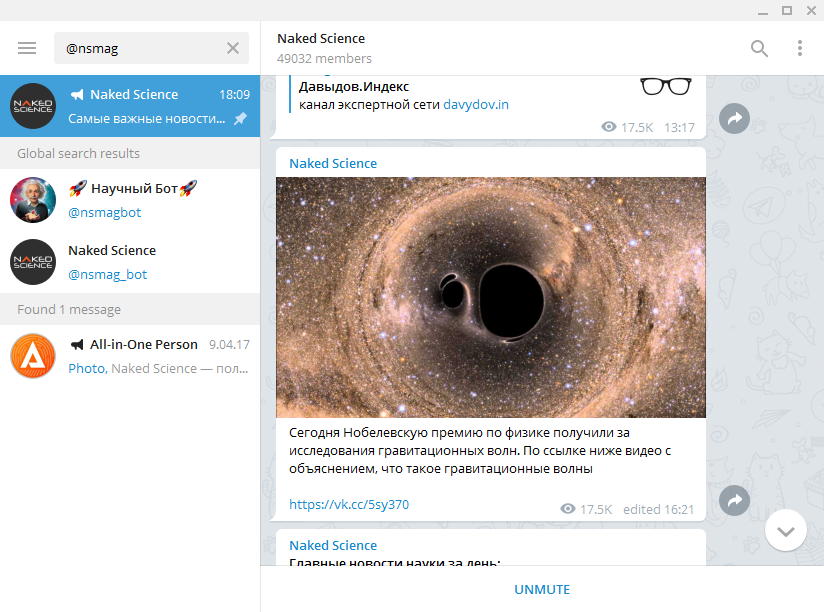The height and width of the screenshot is (612, 824).
Task: Unmute the Naked Science channel
Action: pyautogui.click(x=542, y=589)
